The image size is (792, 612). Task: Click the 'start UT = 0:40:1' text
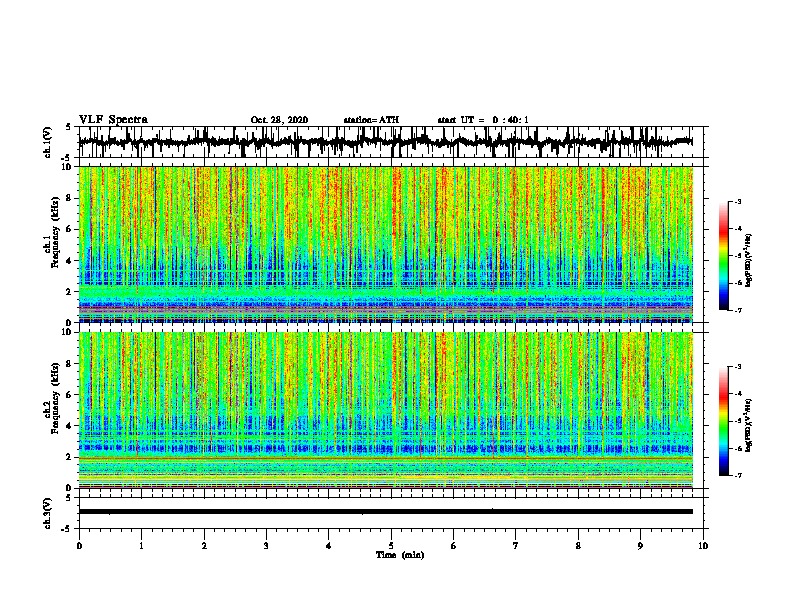click(483, 120)
